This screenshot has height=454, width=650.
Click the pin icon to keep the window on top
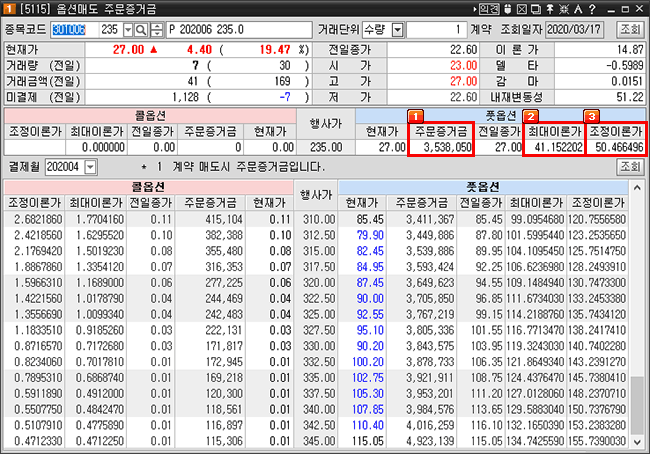550,9
